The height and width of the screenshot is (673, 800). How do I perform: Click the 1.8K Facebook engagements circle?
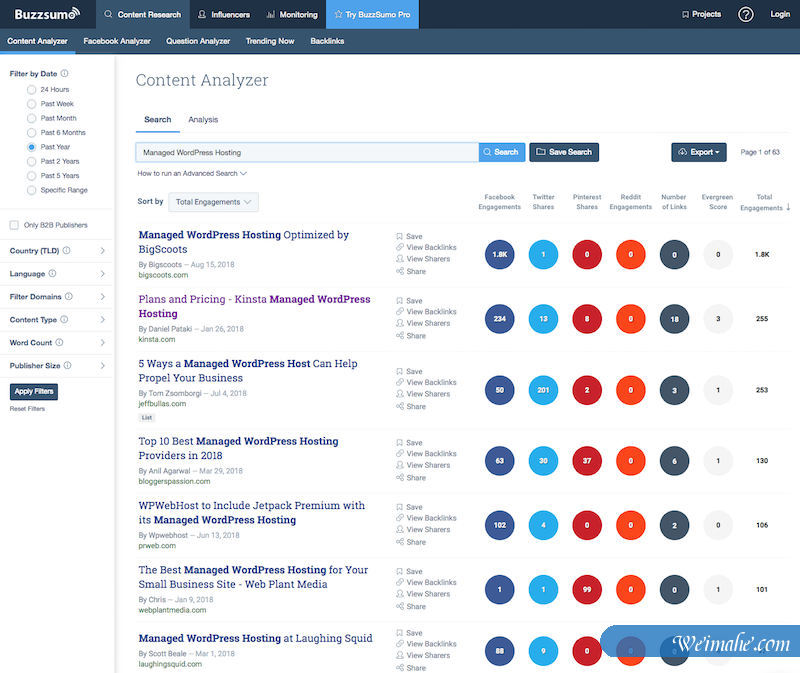(500, 254)
